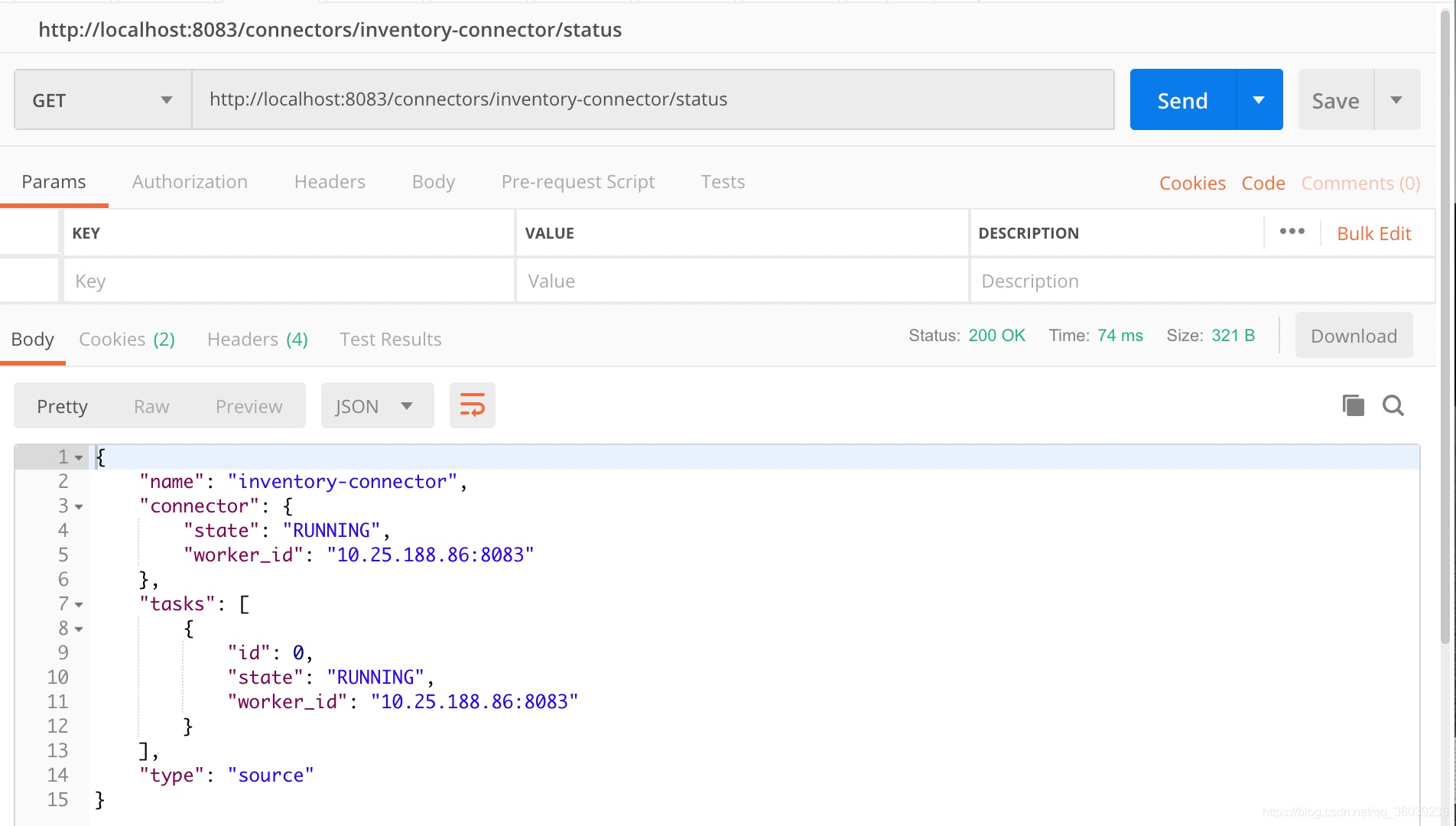The width and height of the screenshot is (1456, 826).
Task: Click the Description parameter input field
Action: [1202, 281]
